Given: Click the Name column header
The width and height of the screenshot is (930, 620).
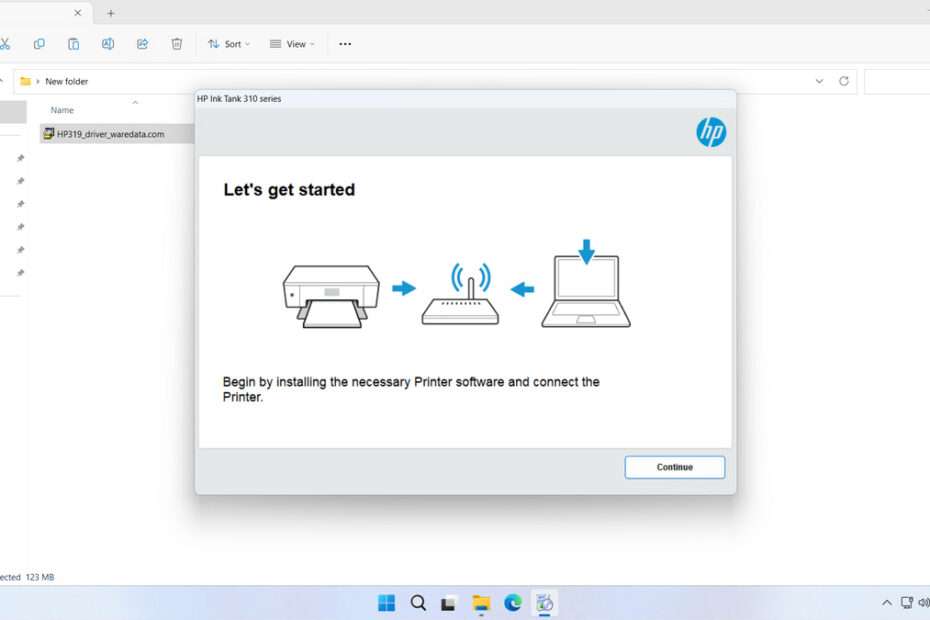Looking at the screenshot, I should coord(62,110).
